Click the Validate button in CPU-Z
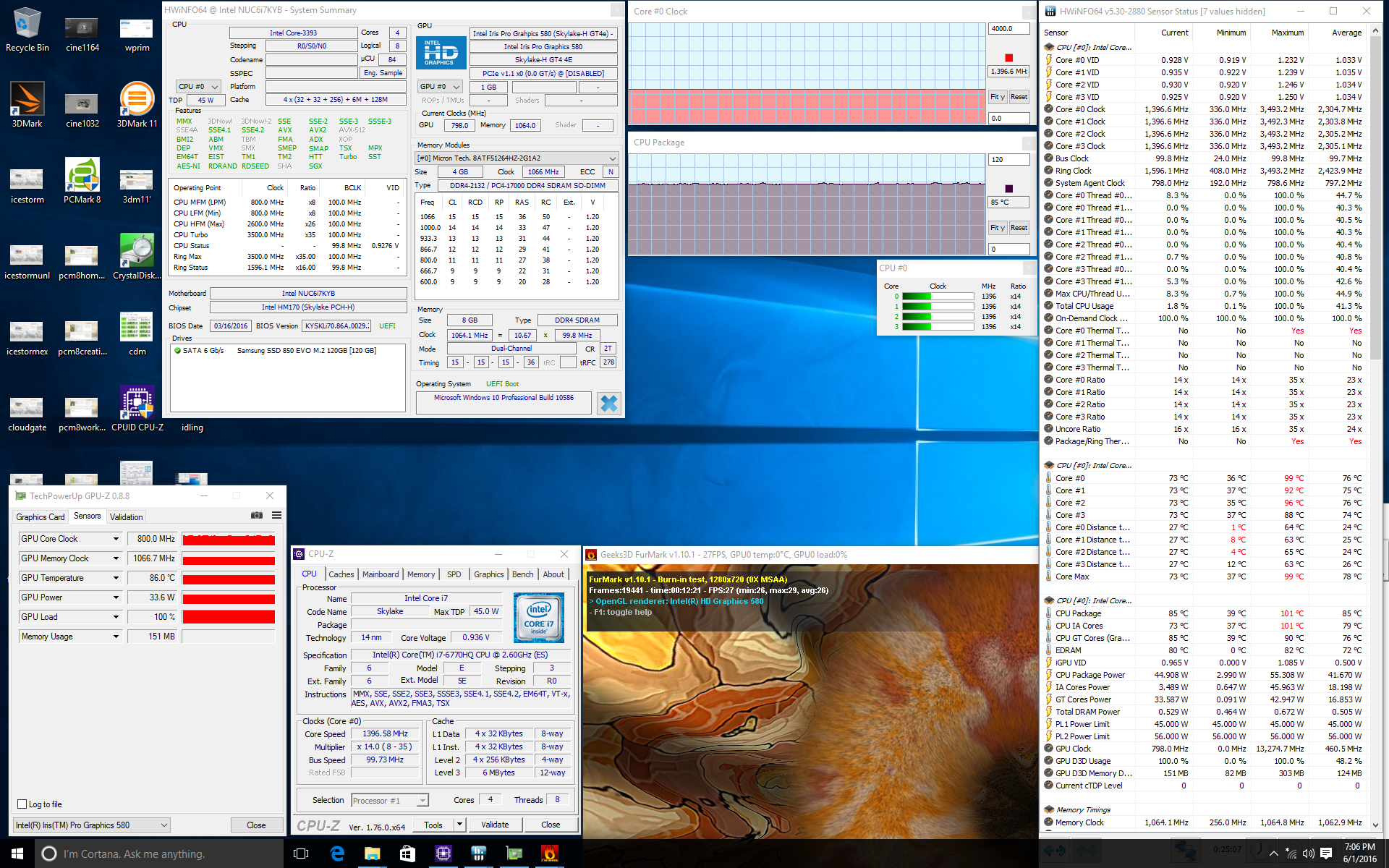This screenshot has width=1389, height=868. (x=495, y=825)
